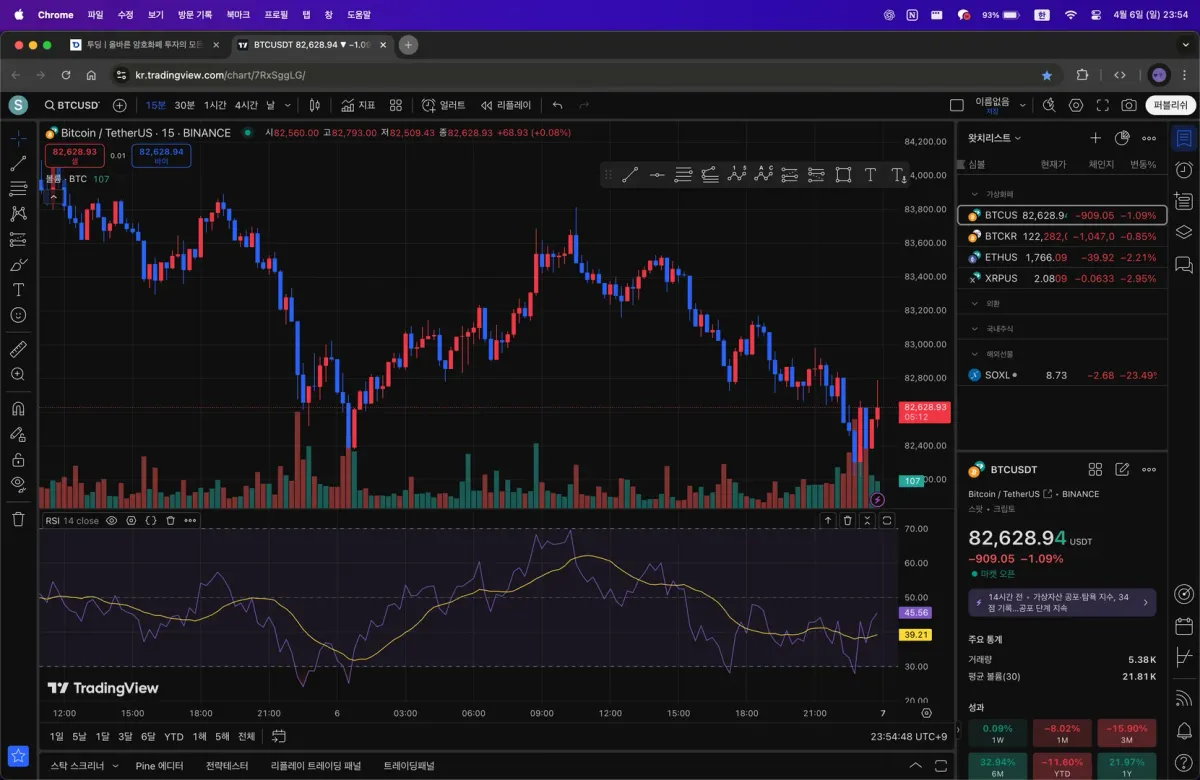Image resolution: width=1200 pixels, height=780 pixels.
Task: Toggle hide all drawings eye icon in sidebar
Action: 18,484
